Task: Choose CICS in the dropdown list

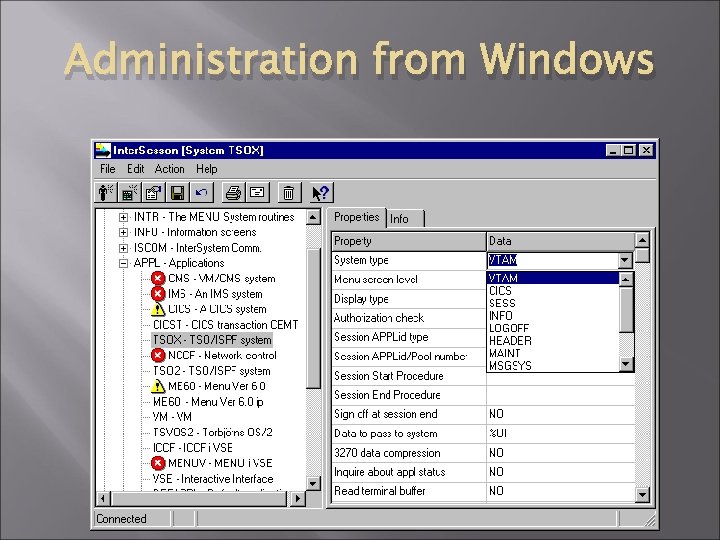Action: (x=553, y=291)
